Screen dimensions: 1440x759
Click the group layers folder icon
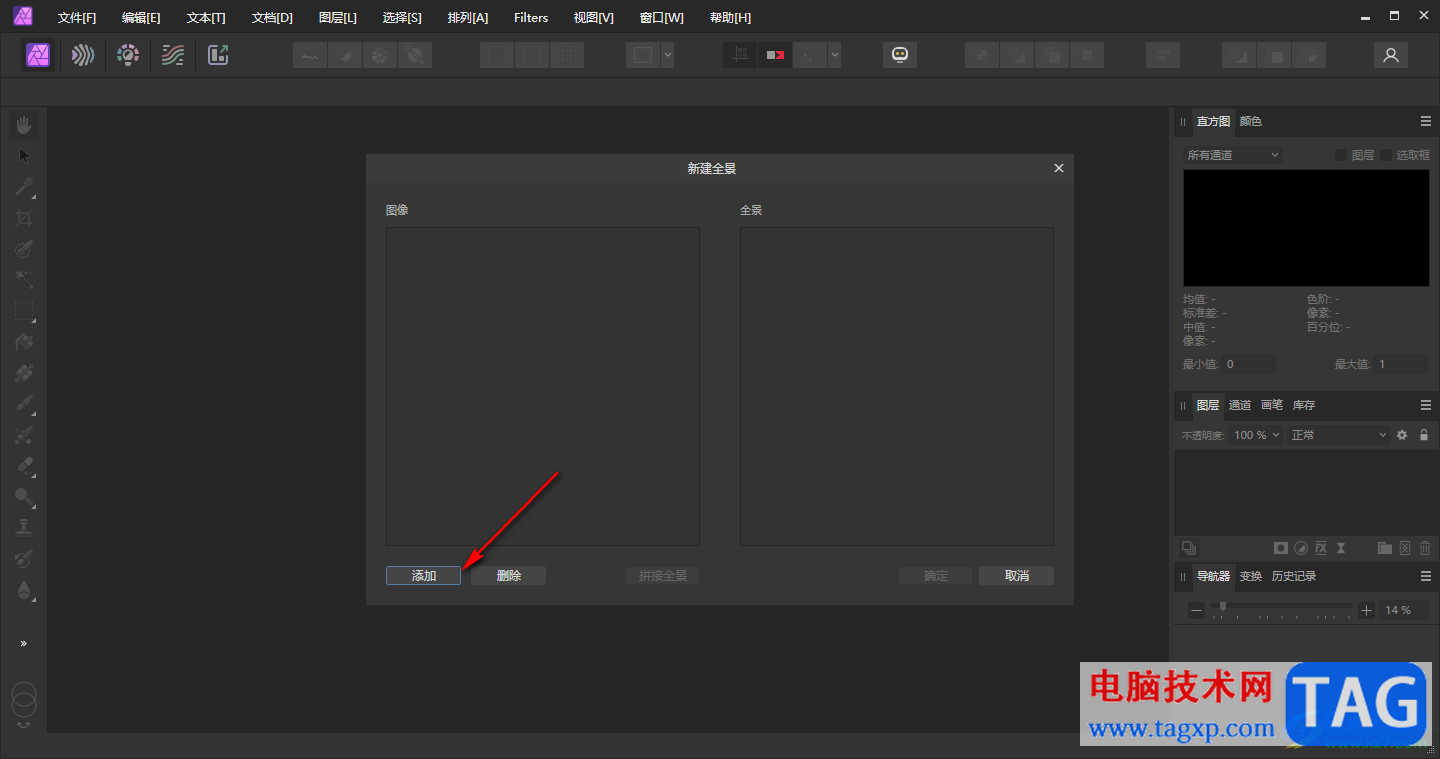(x=1385, y=548)
